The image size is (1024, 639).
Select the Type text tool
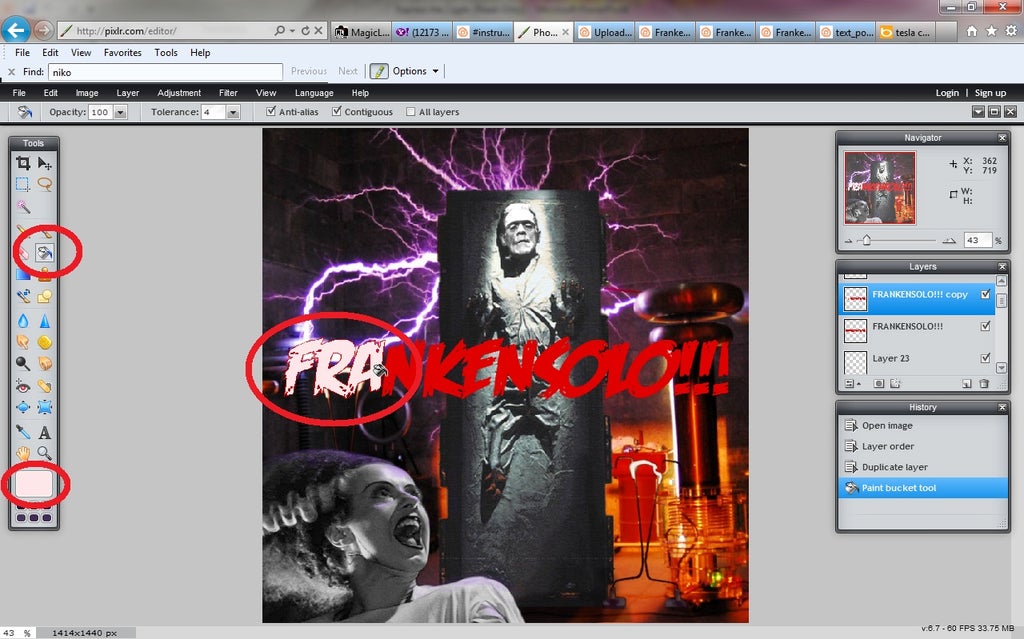point(44,432)
